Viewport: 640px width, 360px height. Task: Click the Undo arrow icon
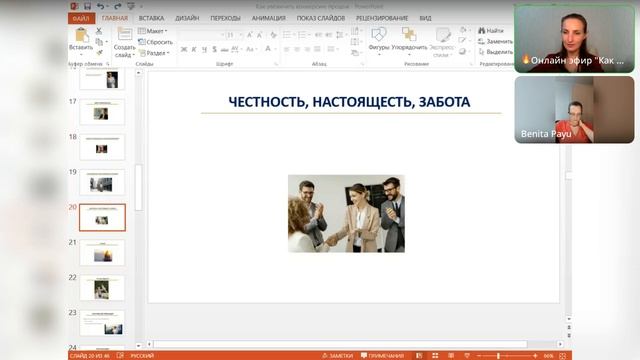pyautogui.click(x=100, y=6)
